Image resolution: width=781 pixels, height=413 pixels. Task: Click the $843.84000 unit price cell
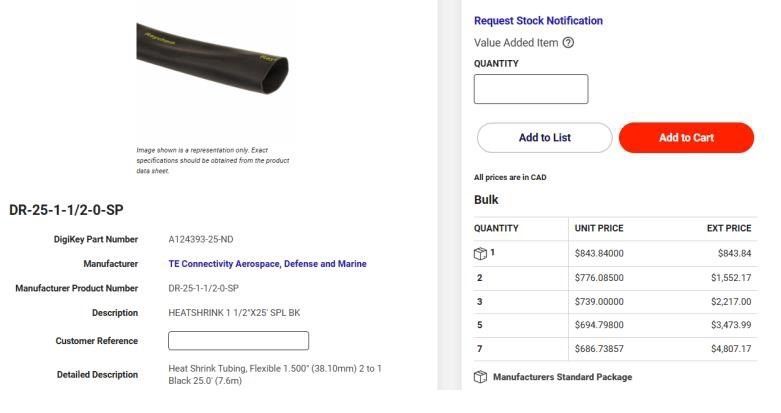tap(599, 253)
